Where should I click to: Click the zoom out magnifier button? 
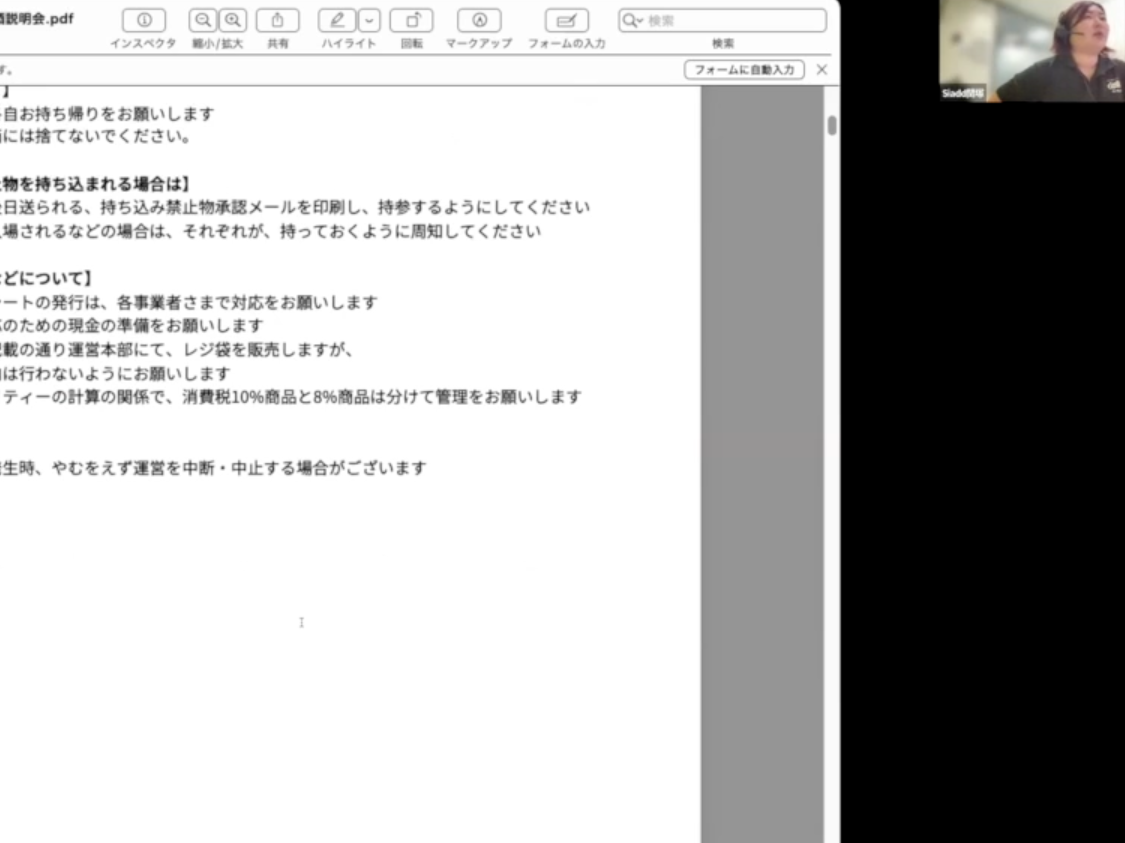pos(204,21)
